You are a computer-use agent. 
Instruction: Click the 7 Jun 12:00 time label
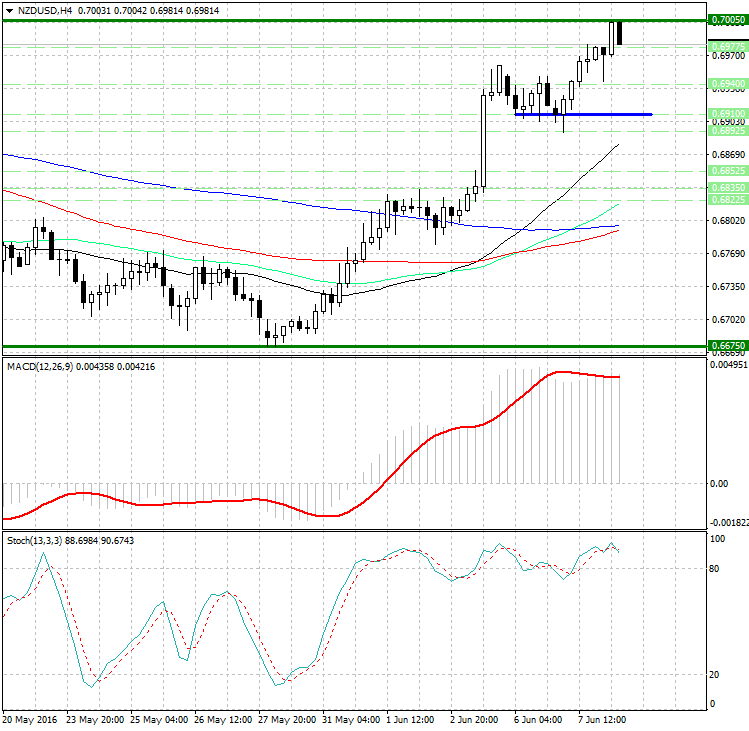click(x=602, y=720)
